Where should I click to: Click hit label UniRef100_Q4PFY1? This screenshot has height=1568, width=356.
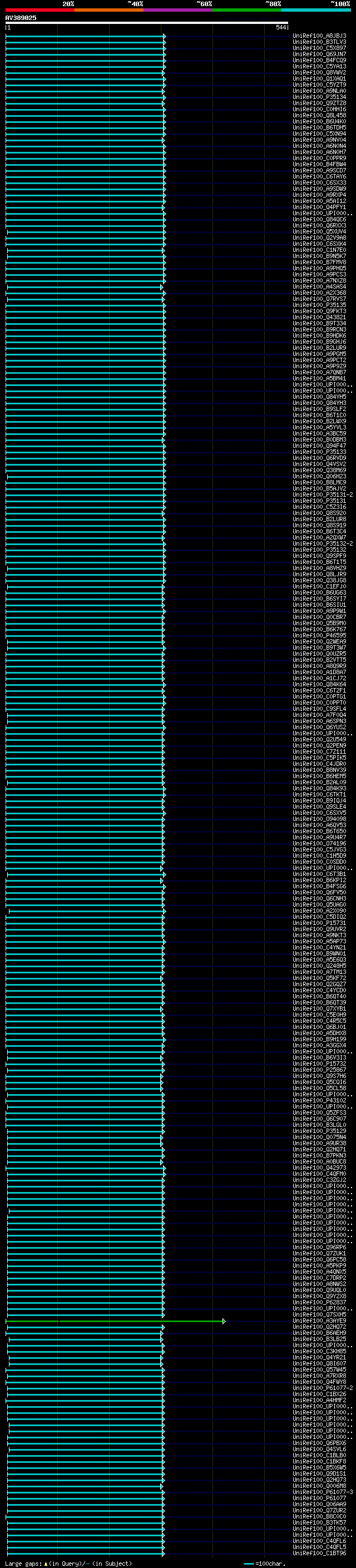tap(319, 207)
